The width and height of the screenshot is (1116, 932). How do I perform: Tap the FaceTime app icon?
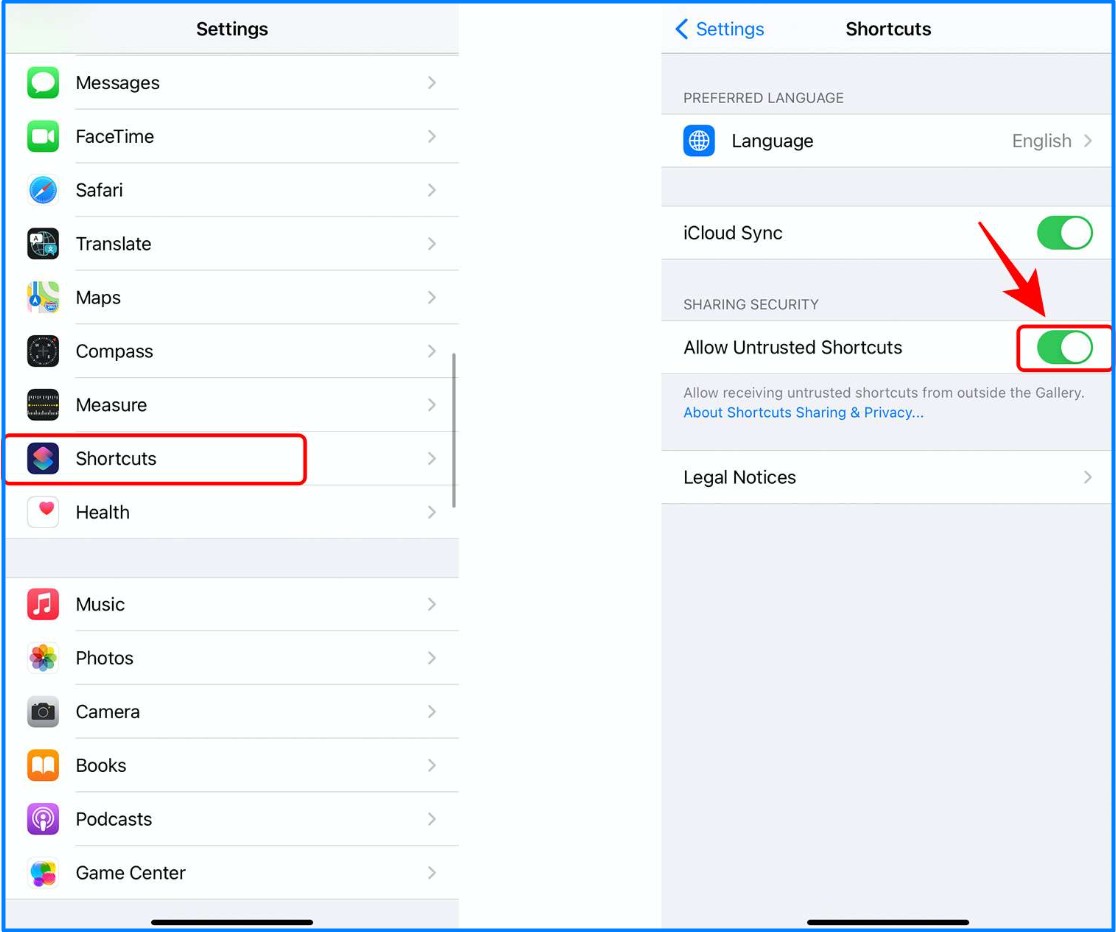pos(43,137)
